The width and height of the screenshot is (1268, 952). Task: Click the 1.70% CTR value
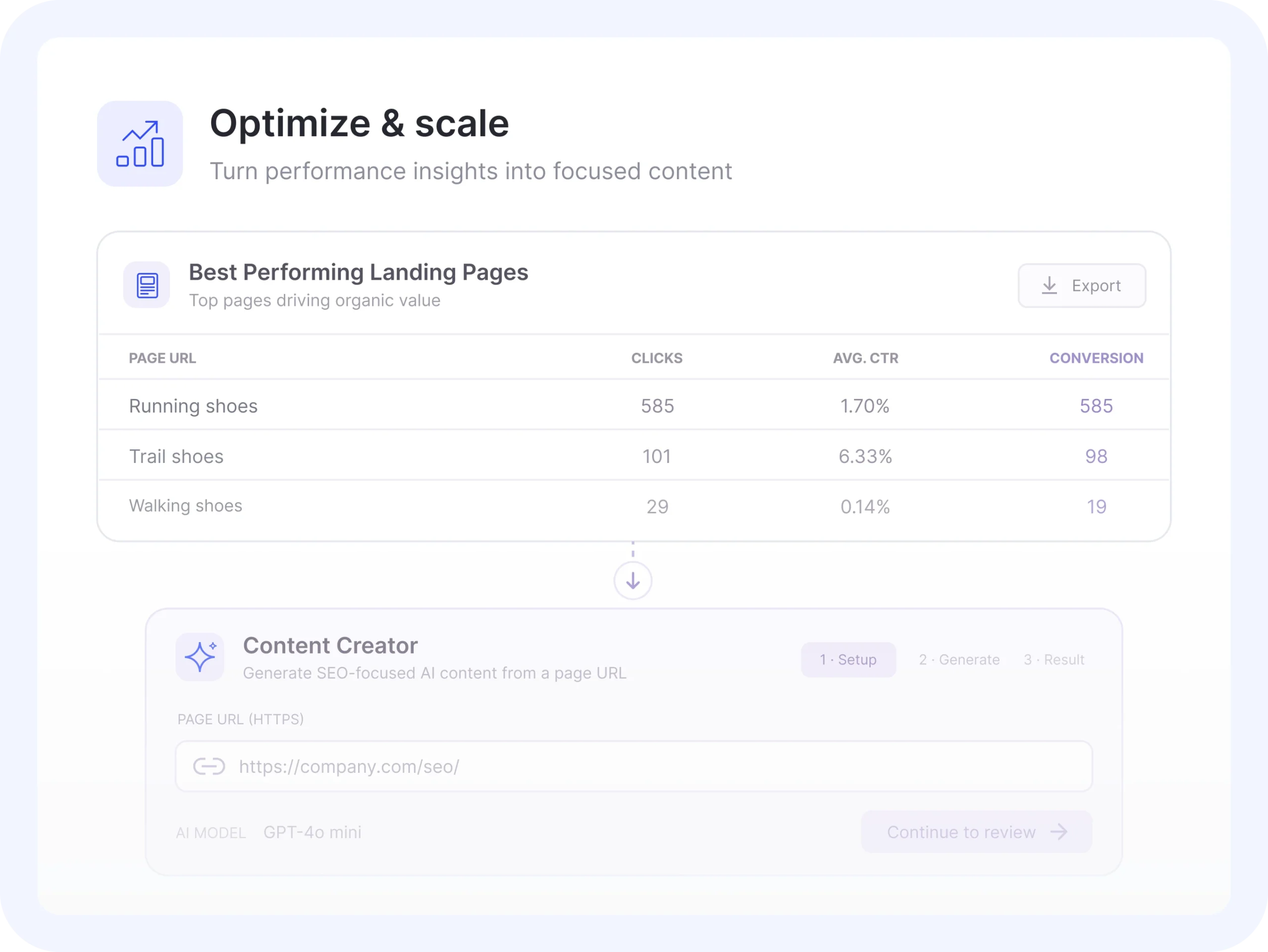tap(865, 406)
